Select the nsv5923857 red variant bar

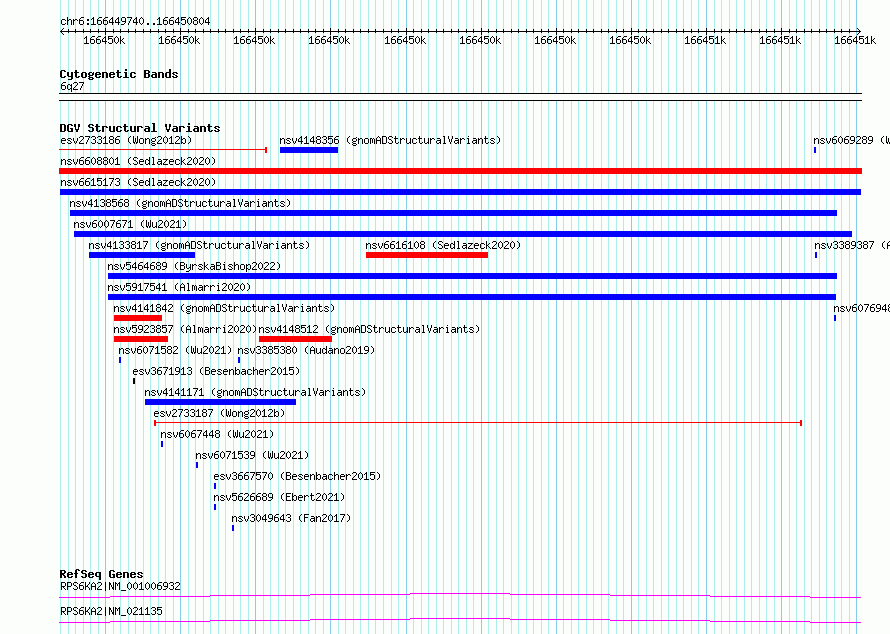(x=141, y=339)
